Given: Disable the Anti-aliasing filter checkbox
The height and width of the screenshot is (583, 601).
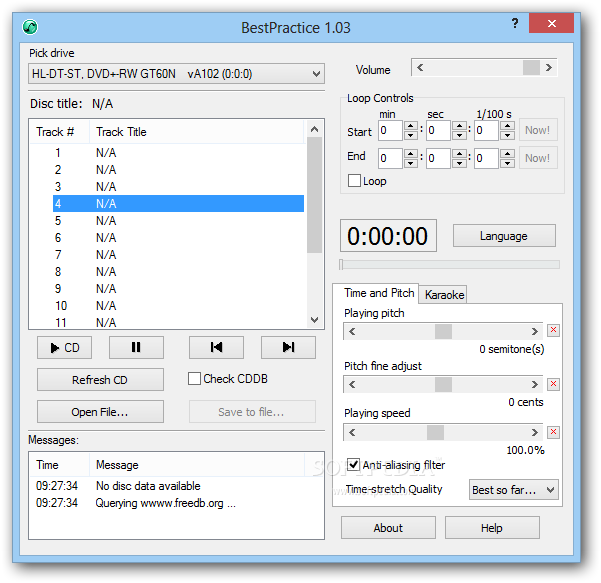Looking at the screenshot, I should pyautogui.click(x=353, y=465).
